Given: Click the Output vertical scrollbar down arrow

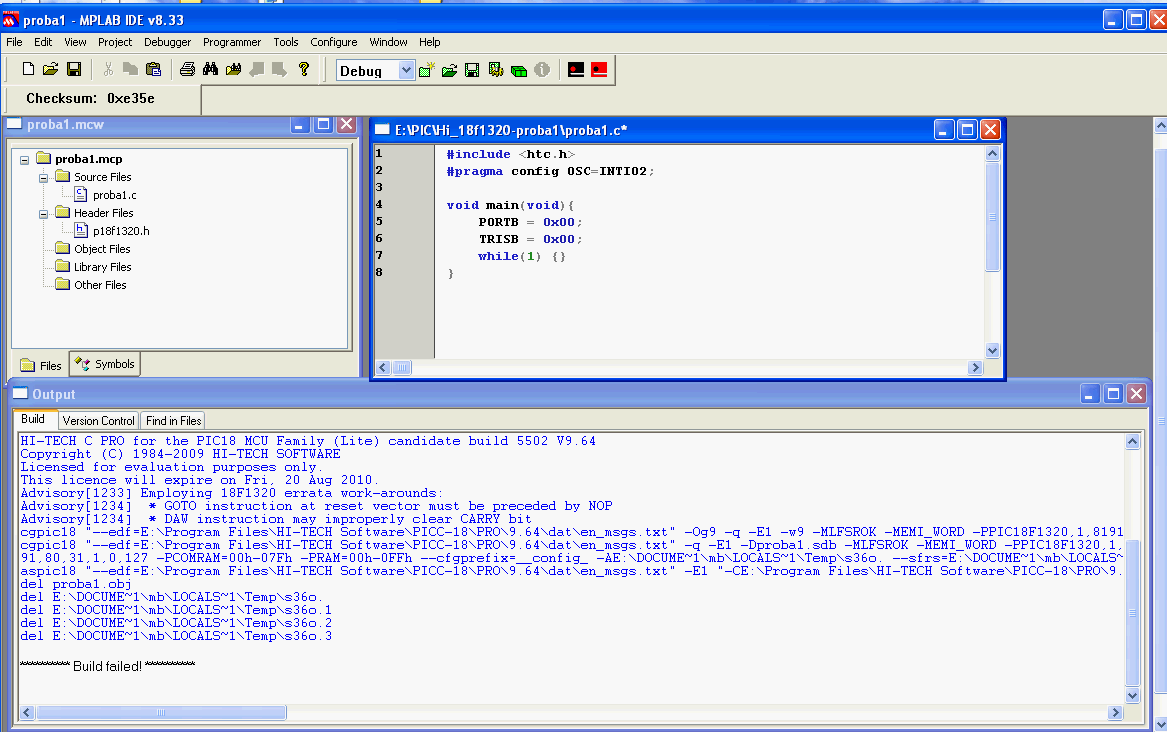Looking at the screenshot, I should pos(1133,696).
